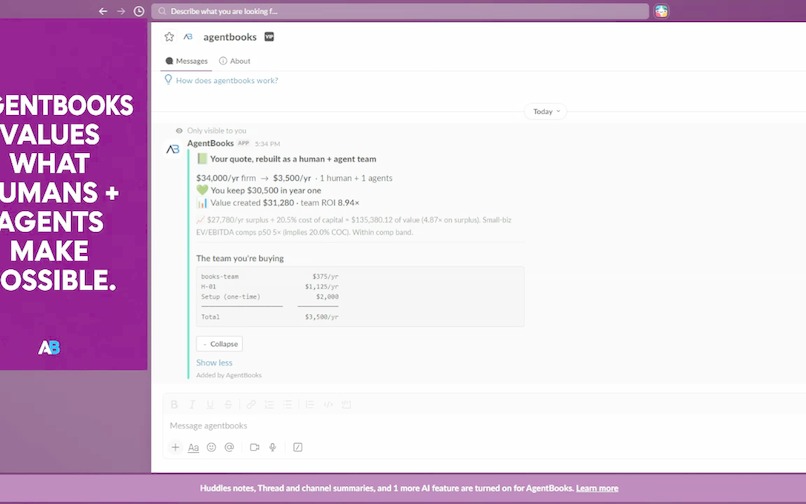
Task: Toggle the Aa formatting toolbar
Action: point(193,447)
